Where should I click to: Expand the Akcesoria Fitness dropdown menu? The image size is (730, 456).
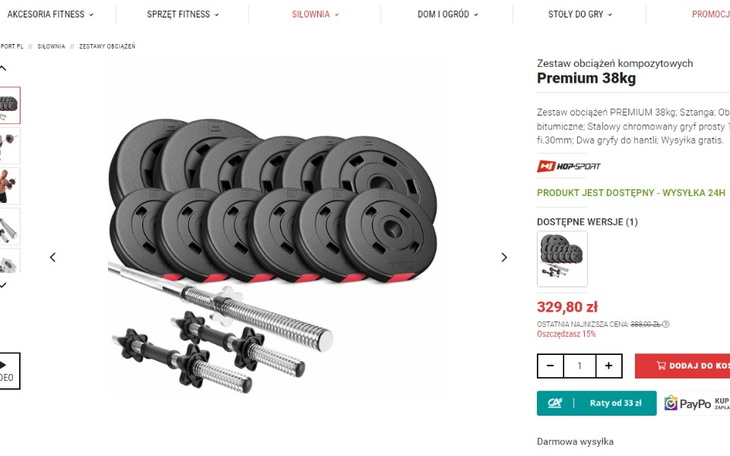tap(50, 15)
